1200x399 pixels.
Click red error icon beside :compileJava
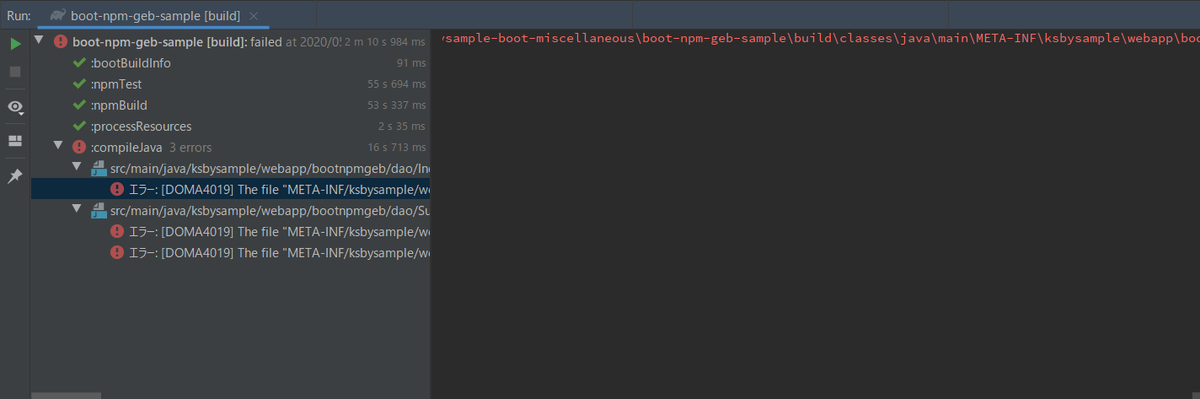[79, 147]
